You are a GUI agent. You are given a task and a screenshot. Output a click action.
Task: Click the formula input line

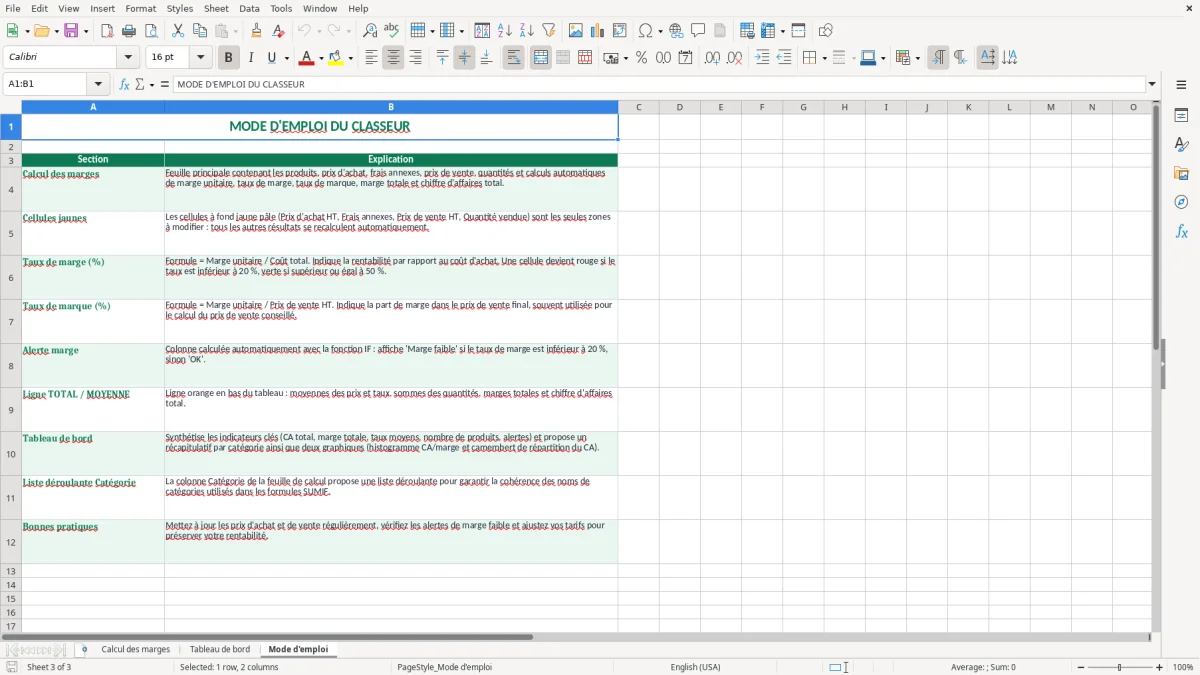coord(659,84)
